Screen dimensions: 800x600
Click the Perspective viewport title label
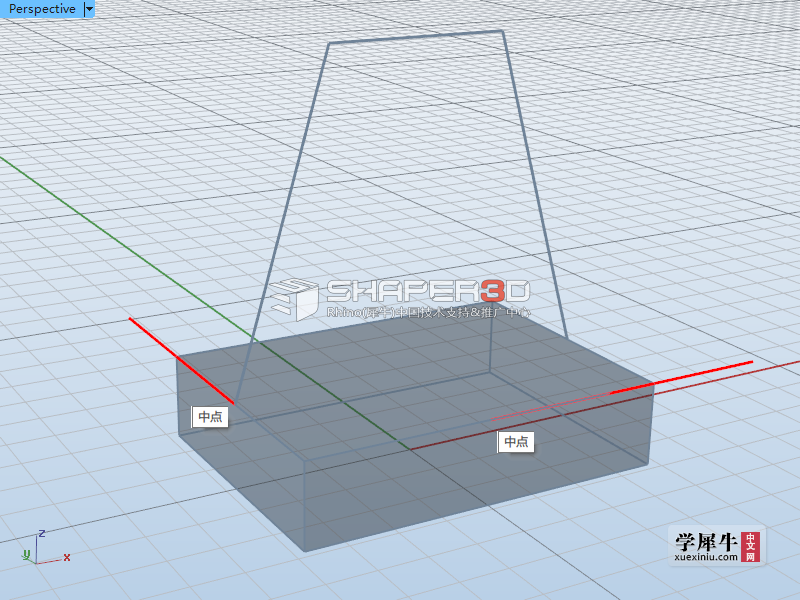point(42,9)
